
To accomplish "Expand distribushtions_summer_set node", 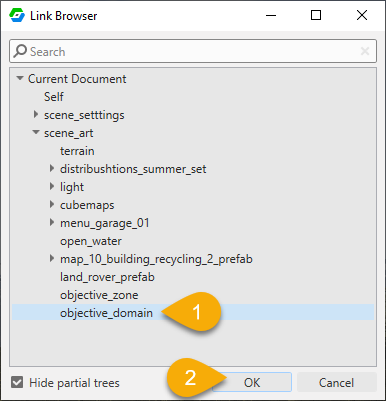I will point(52,168).
